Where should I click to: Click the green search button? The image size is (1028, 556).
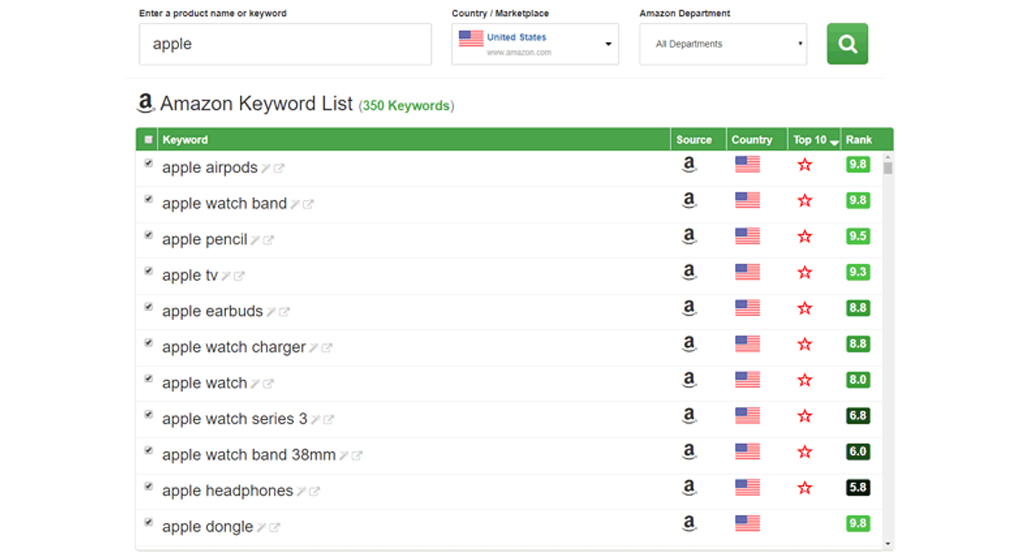[847, 44]
